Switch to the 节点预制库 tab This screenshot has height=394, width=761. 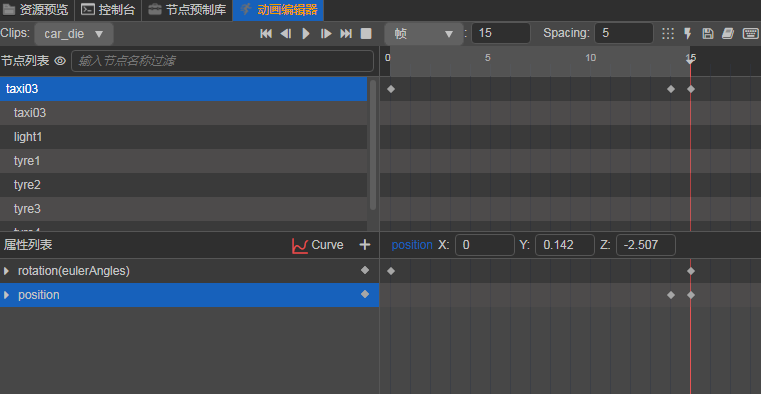187,10
